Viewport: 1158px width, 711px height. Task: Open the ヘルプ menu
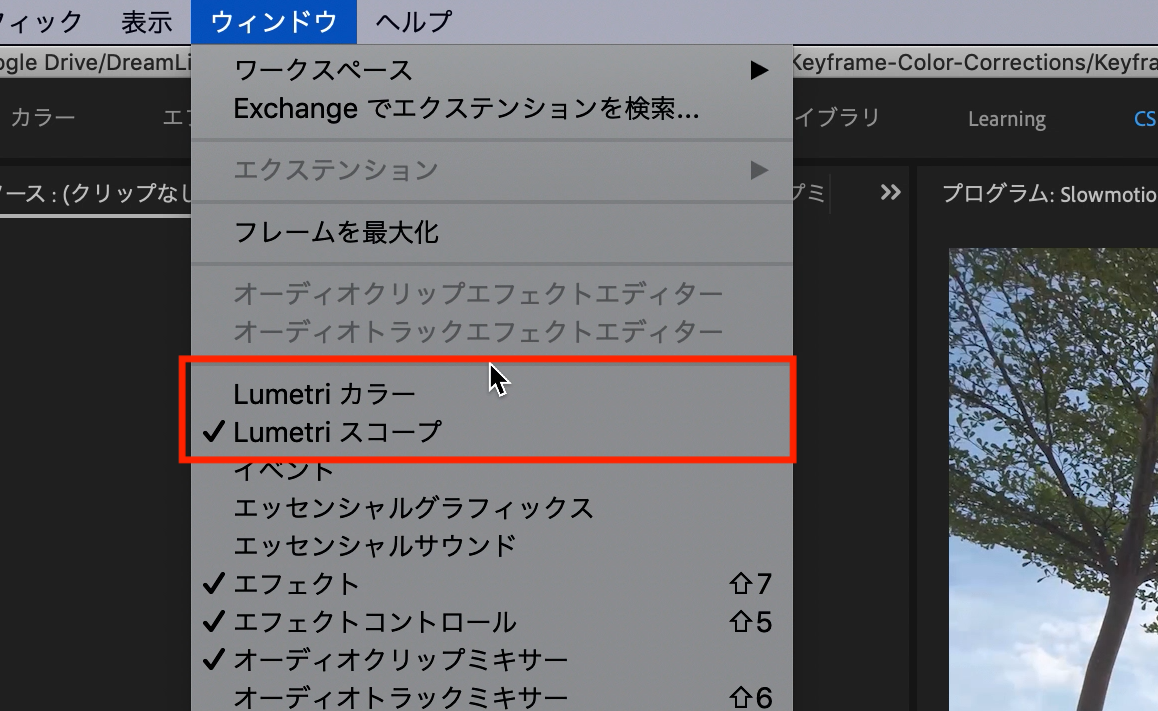(414, 21)
